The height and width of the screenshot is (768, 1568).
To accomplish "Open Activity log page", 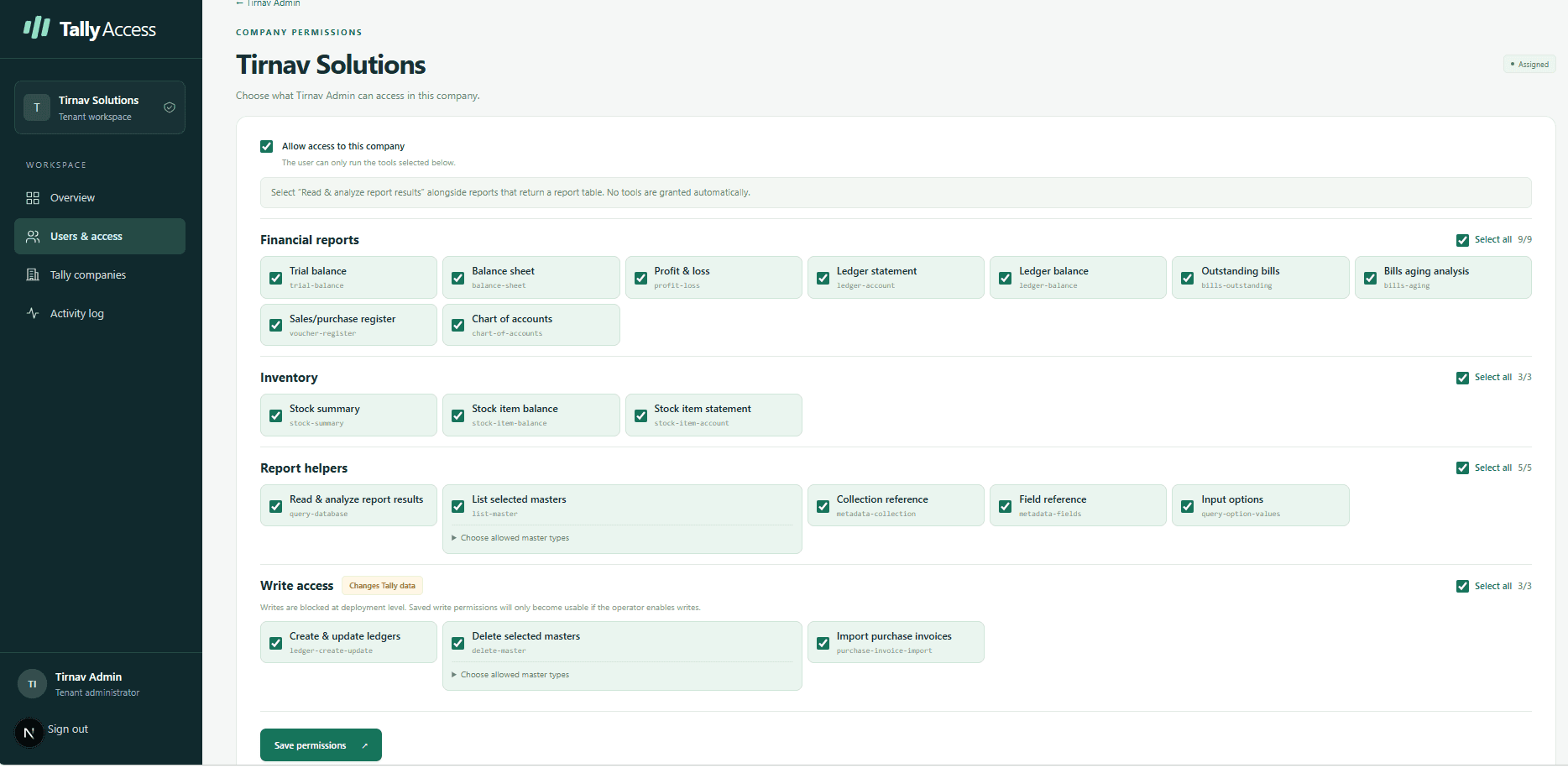I will point(100,314).
